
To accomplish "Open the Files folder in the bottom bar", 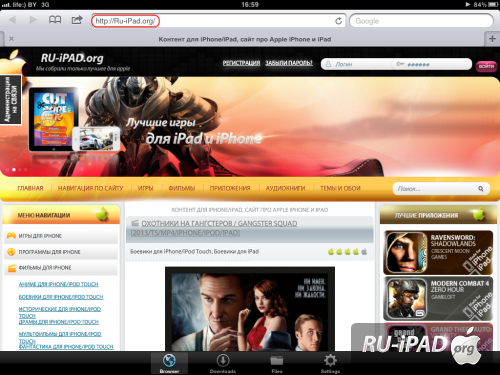I will pyautogui.click(x=277, y=364).
